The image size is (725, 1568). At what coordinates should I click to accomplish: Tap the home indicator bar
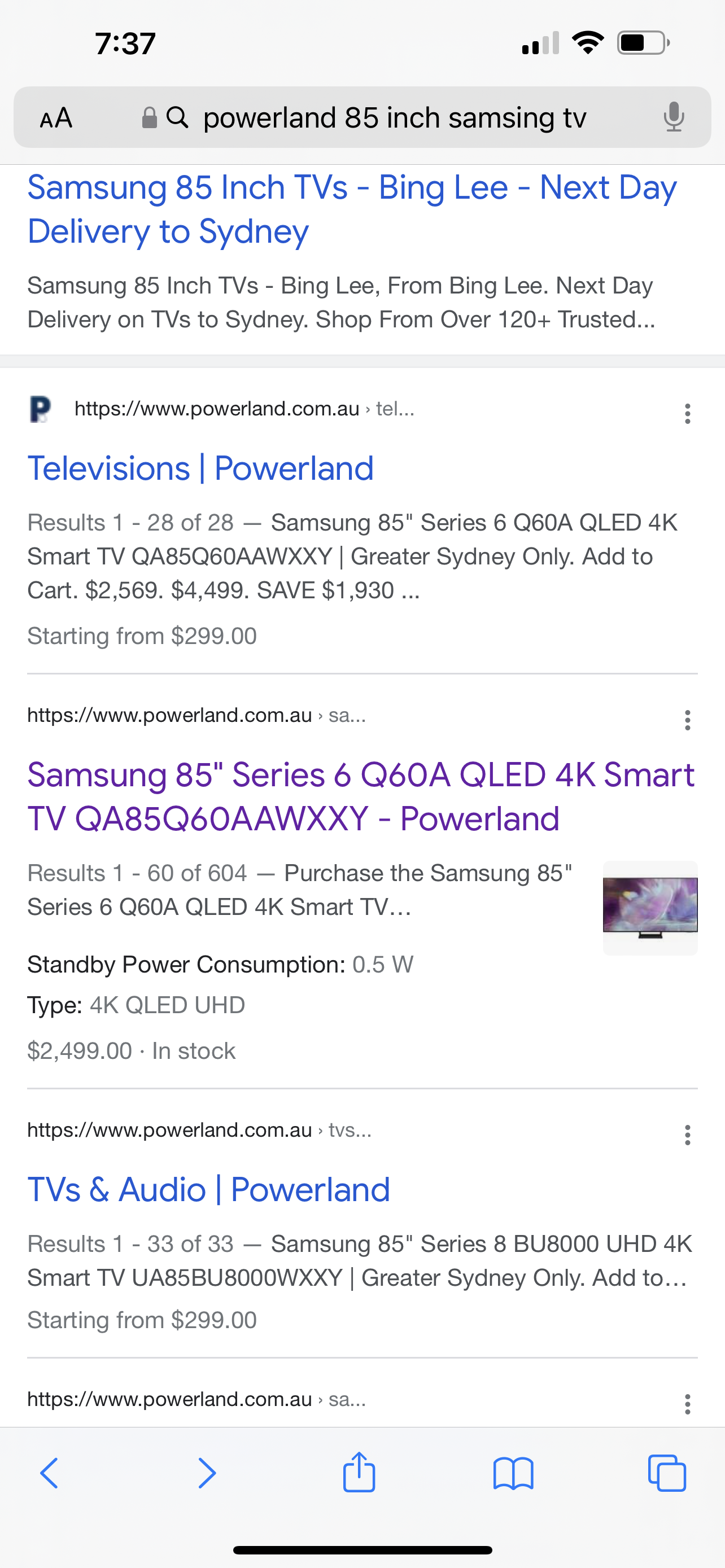[x=362, y=1550]
